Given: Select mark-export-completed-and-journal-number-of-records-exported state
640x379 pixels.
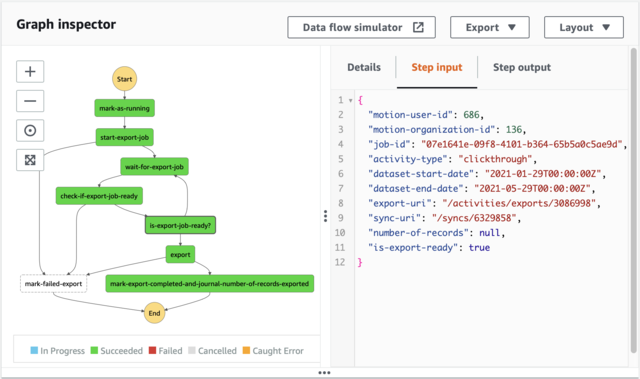Looking at the screenshot, I should point(210,284).
